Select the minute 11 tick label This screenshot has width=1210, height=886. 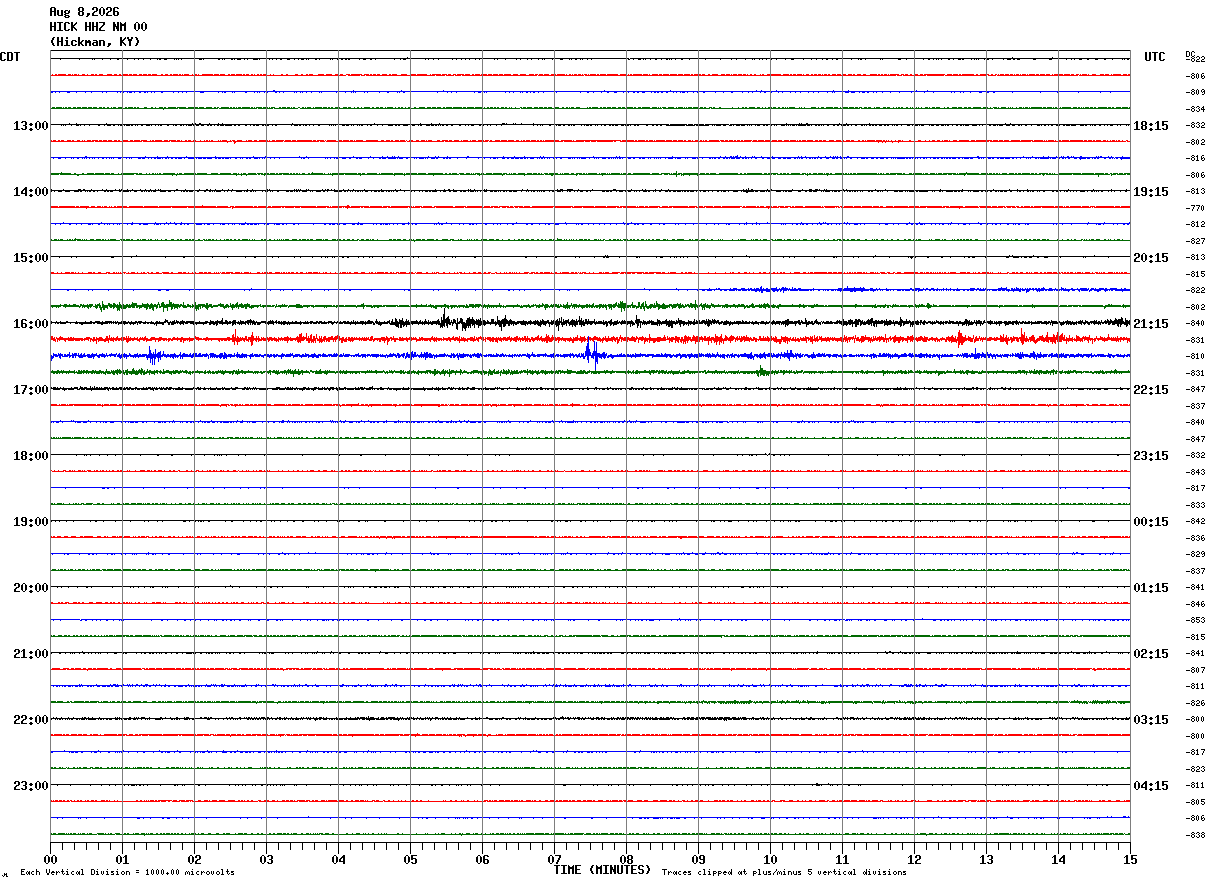(x=842, y=860)
